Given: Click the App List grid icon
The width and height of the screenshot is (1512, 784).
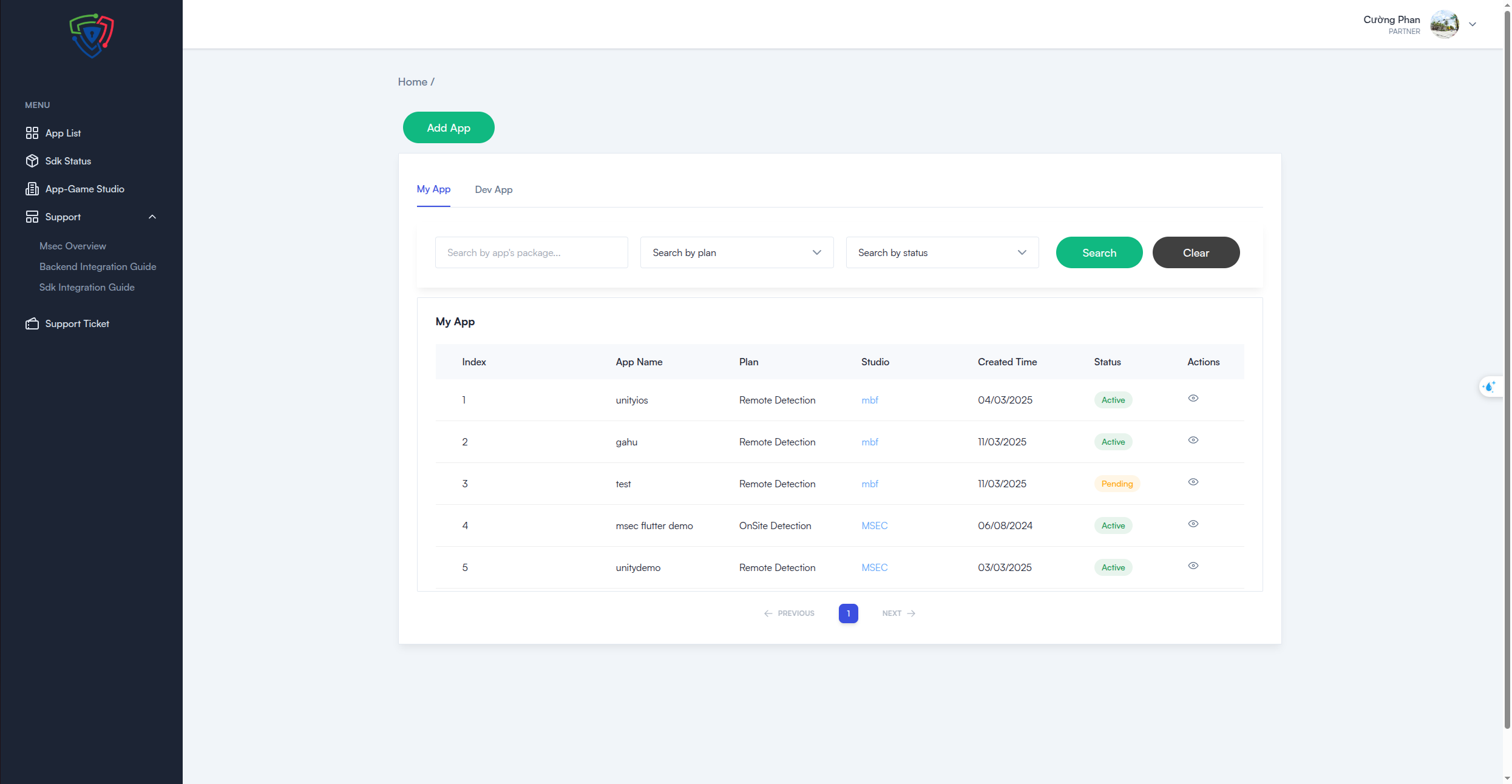Looking at the screenshot, I should coord(32,133).
